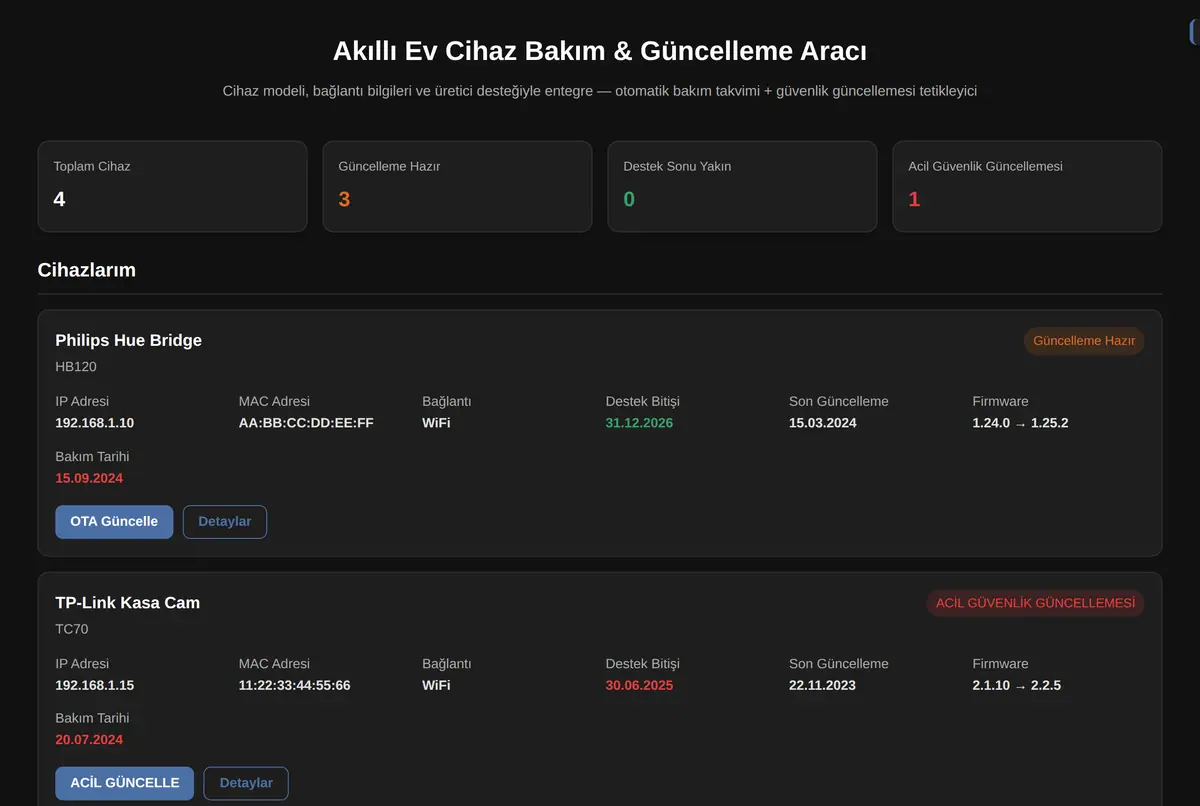Viewport: 1200px width, 806px height.
Task: Click last update date 15.03.2024
Action: pos(823,423)
